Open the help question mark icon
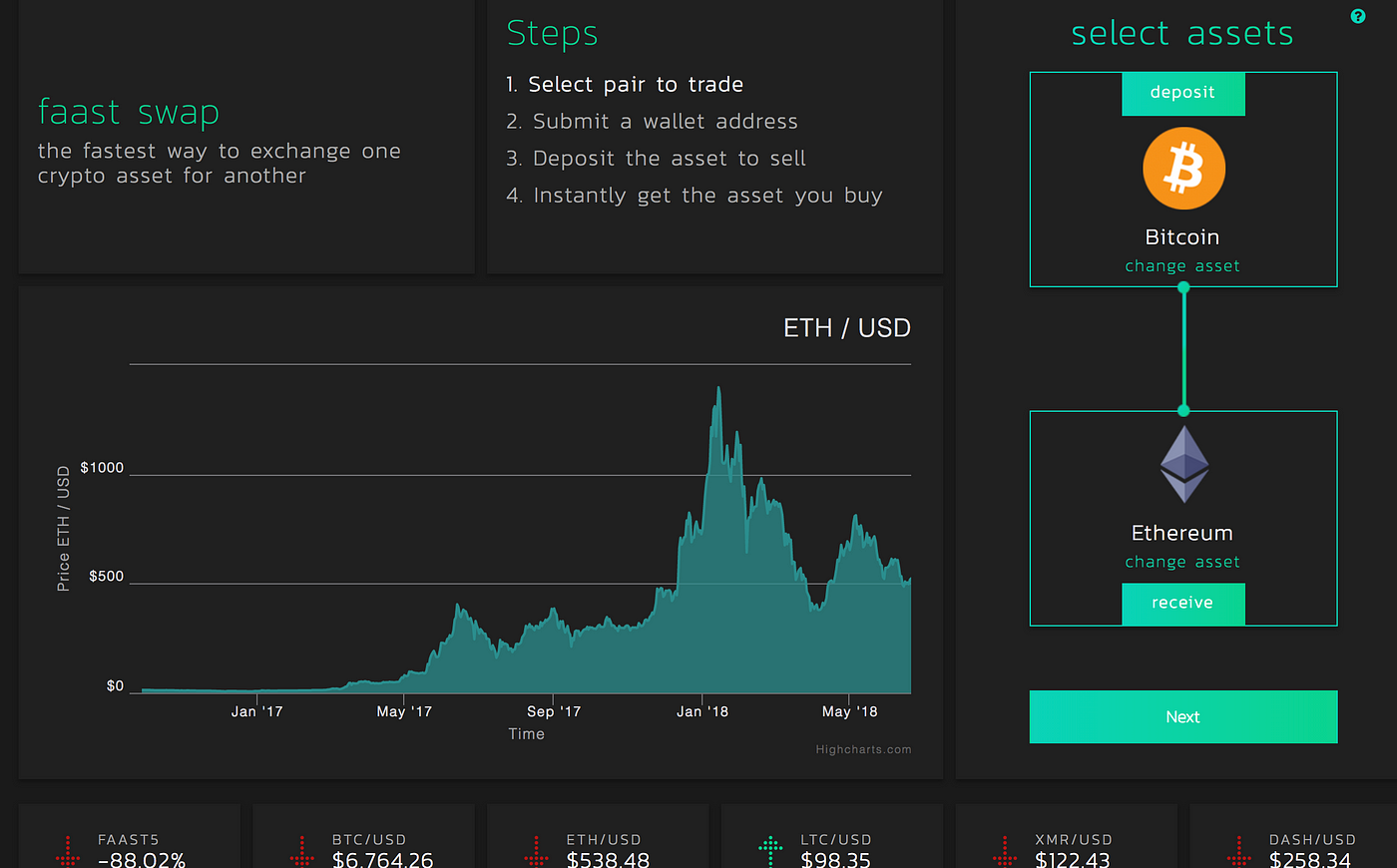The width and height of the screenshot is (1397, 868). click(1357, 16)
